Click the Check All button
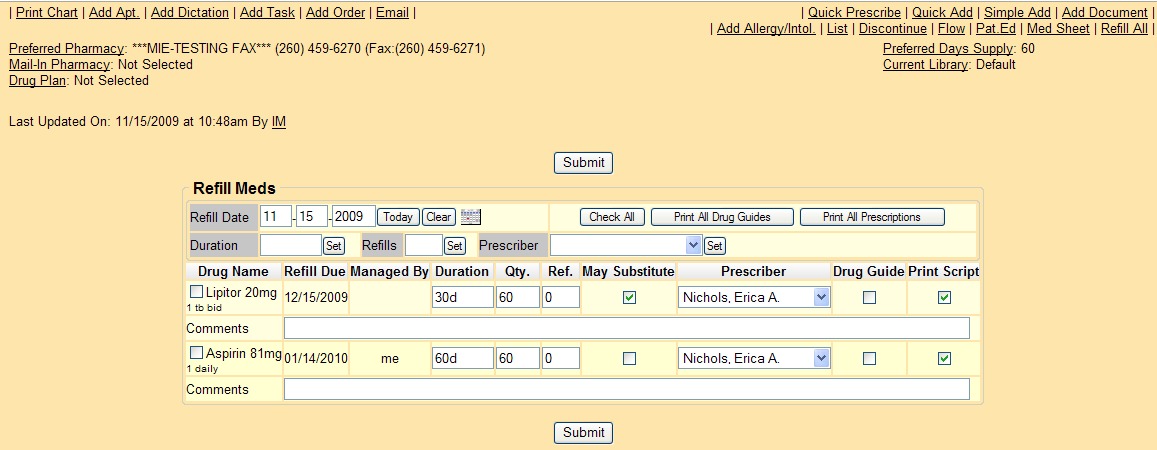The height and width of the screenshot is (450, 1157). (x=612, y=217)
